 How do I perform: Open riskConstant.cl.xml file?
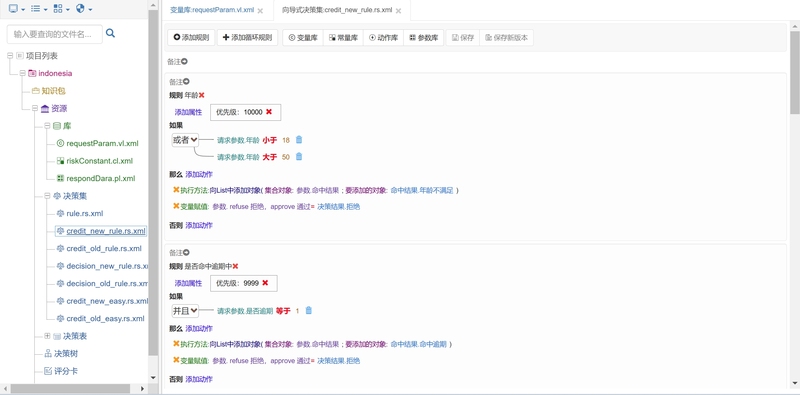(x=99, y=161)
